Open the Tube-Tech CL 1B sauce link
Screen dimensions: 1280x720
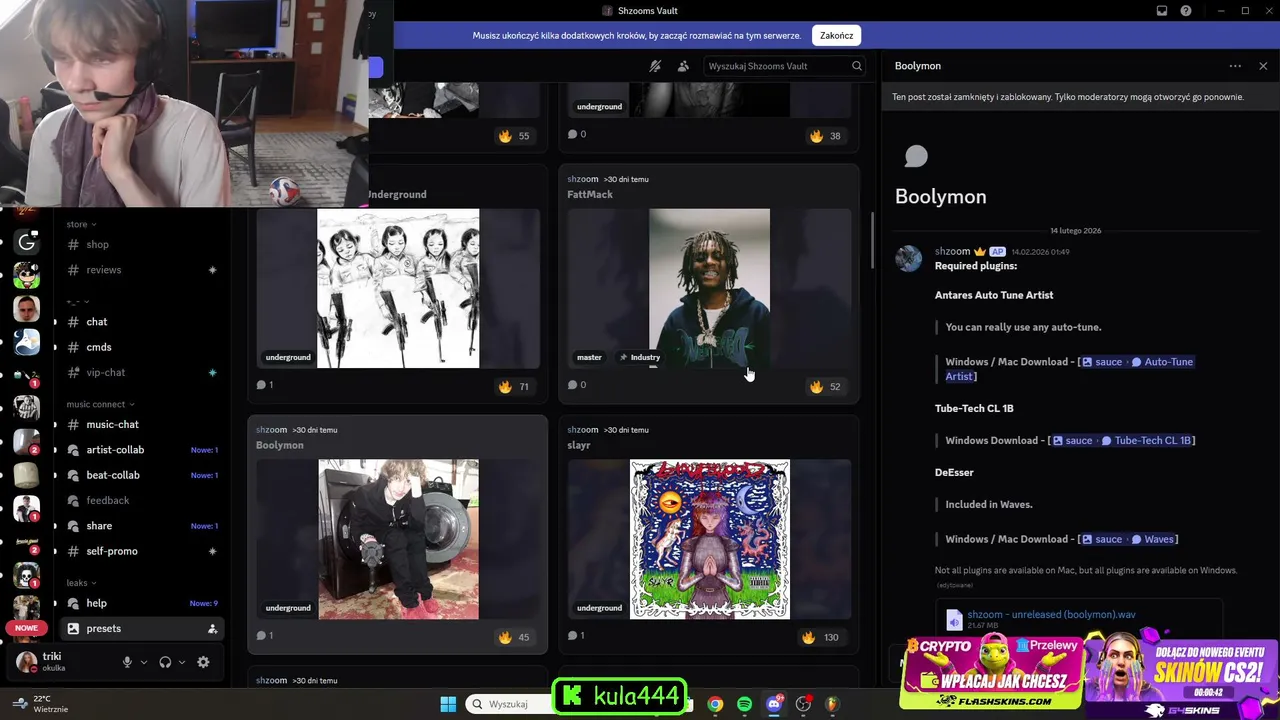tap(1123, 440)
